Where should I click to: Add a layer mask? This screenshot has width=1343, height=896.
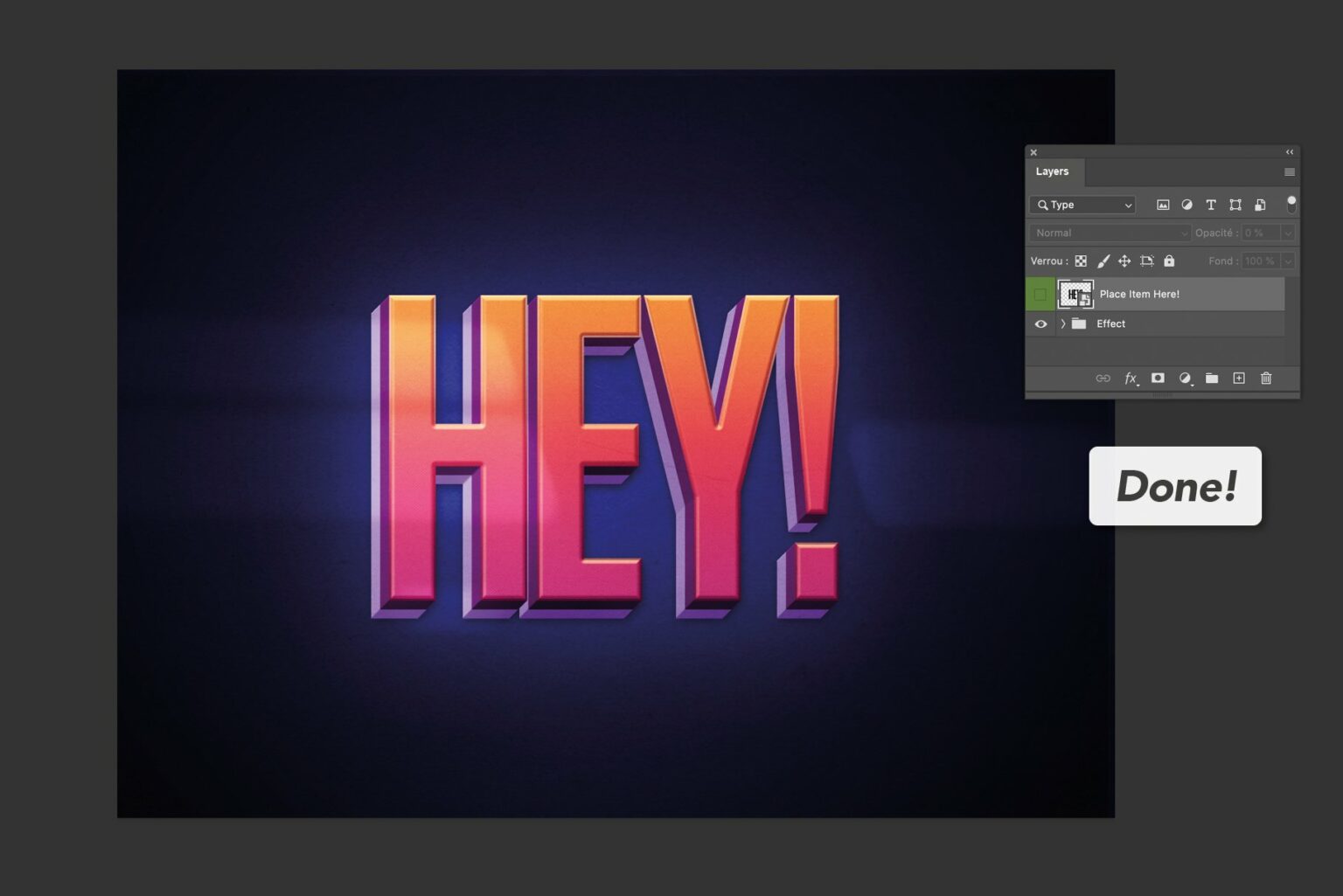(1158, 379)
